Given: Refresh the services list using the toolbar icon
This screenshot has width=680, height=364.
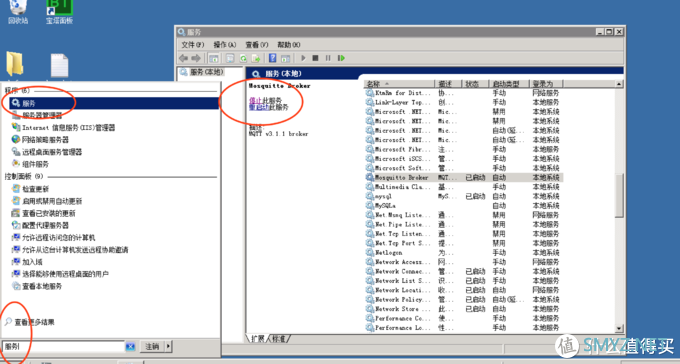Looking at the screenshot, I should [243, 58].
